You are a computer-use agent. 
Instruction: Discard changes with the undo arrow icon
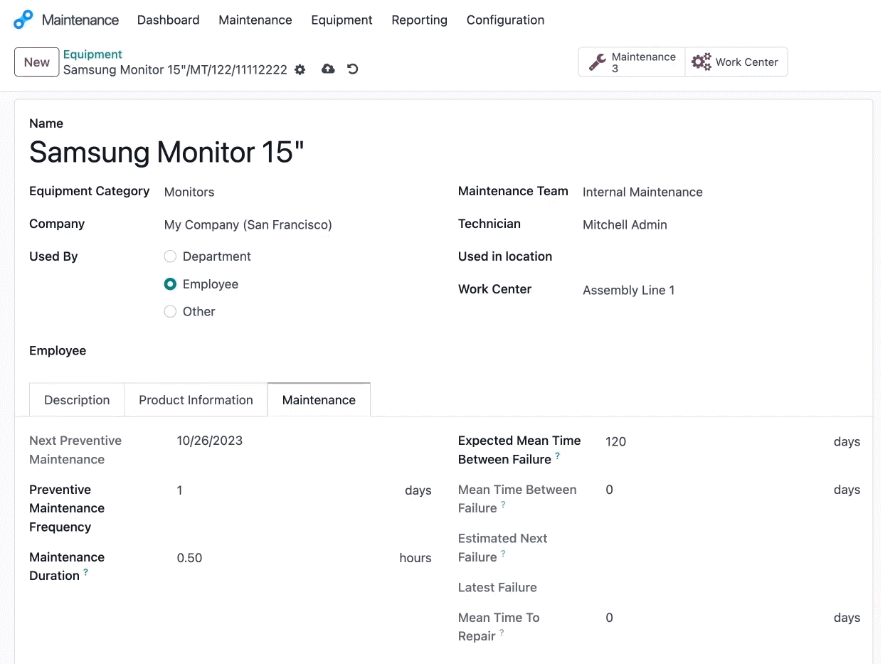[352, 69]
